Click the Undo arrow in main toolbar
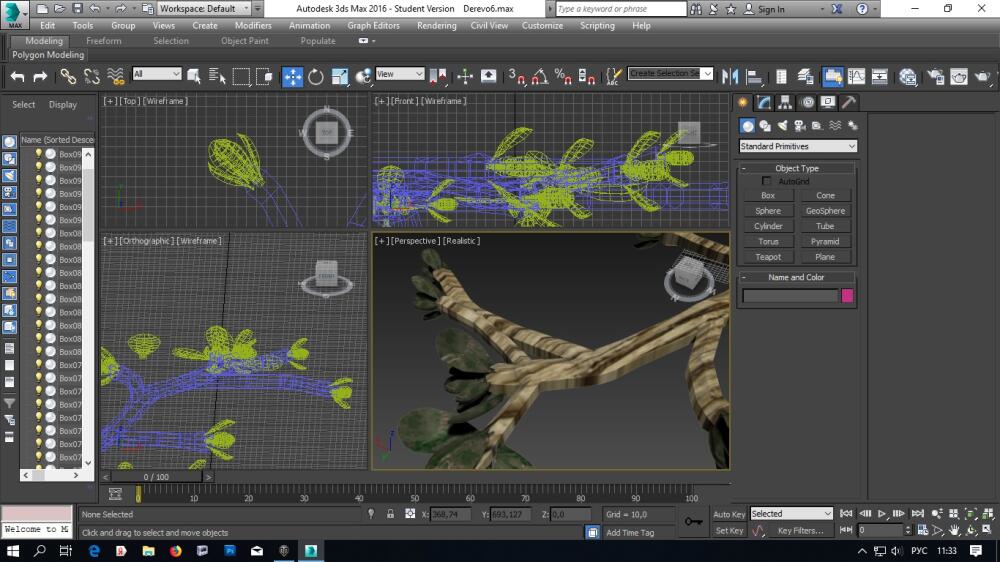The width and height of the screenshot is (1000, 562). (17, 77)
